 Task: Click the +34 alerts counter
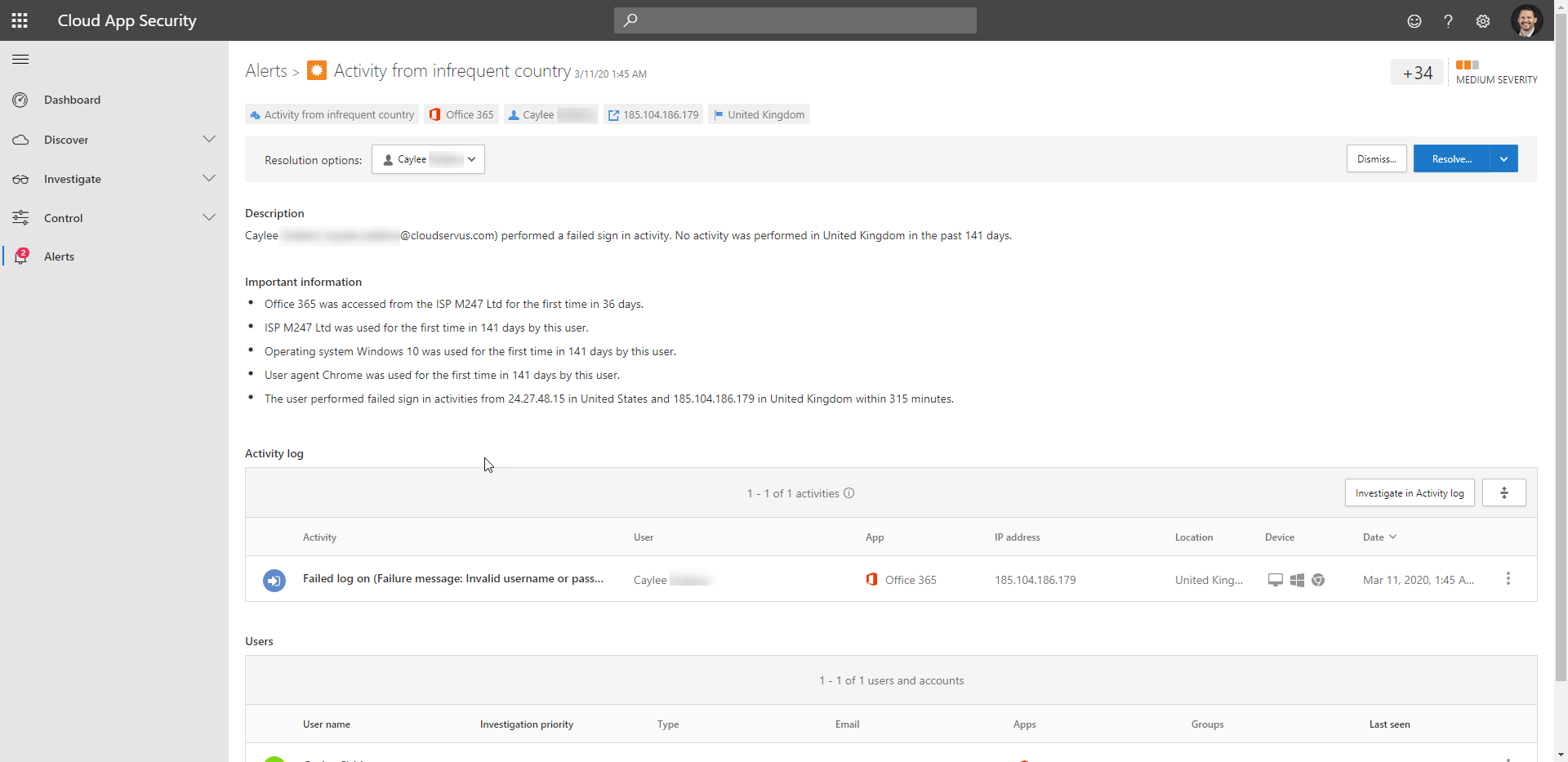coord(1418,73)
